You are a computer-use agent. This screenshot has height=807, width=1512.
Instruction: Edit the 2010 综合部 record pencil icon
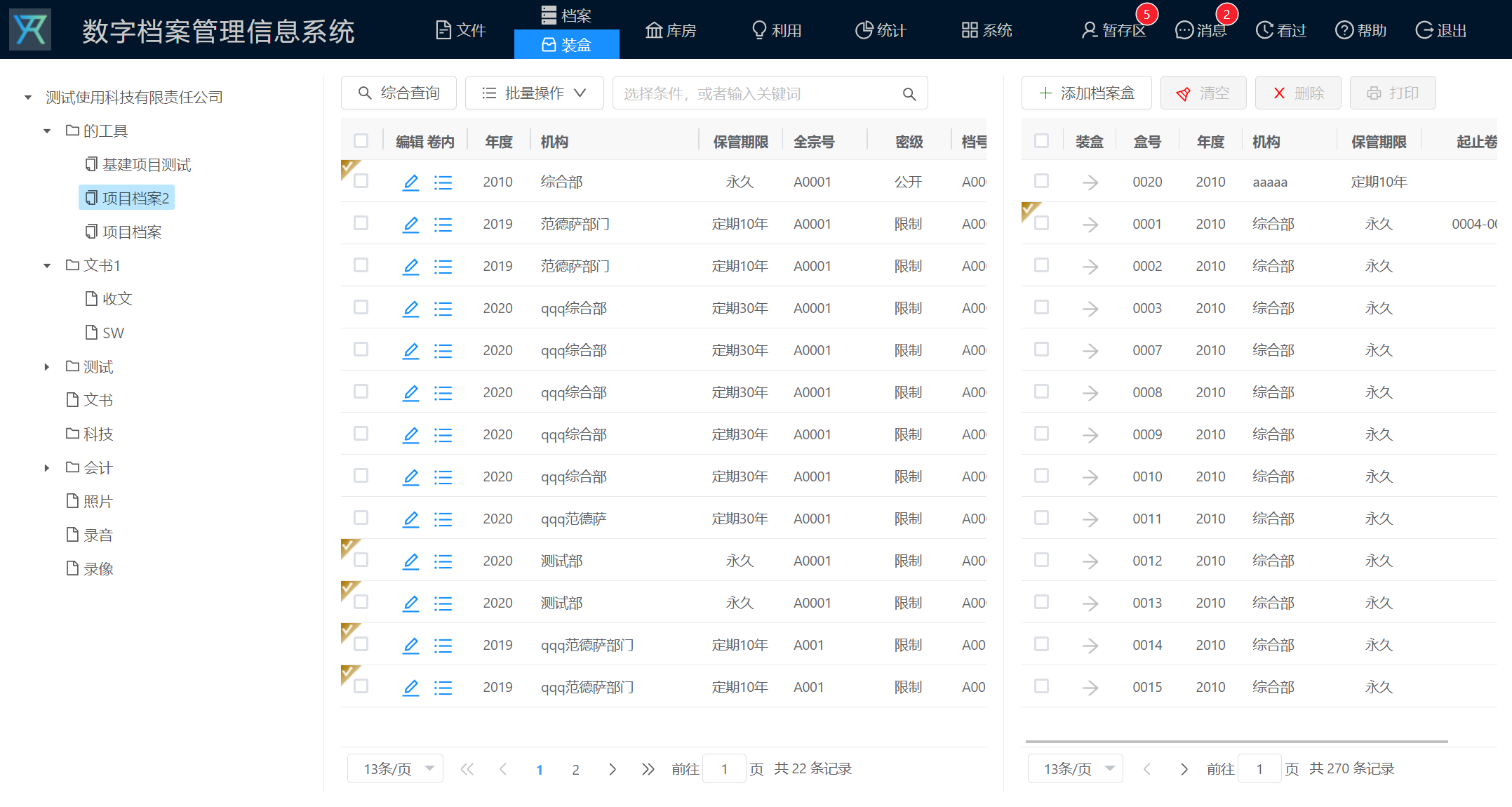point(410,182)
